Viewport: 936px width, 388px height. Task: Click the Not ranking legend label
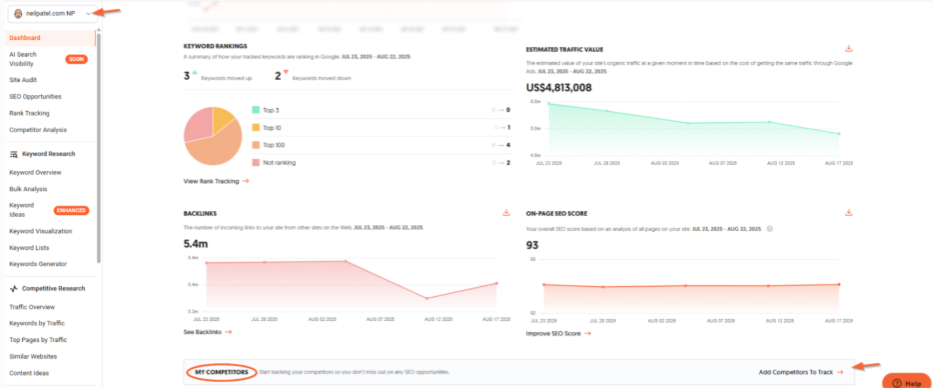tap(279, 162)
